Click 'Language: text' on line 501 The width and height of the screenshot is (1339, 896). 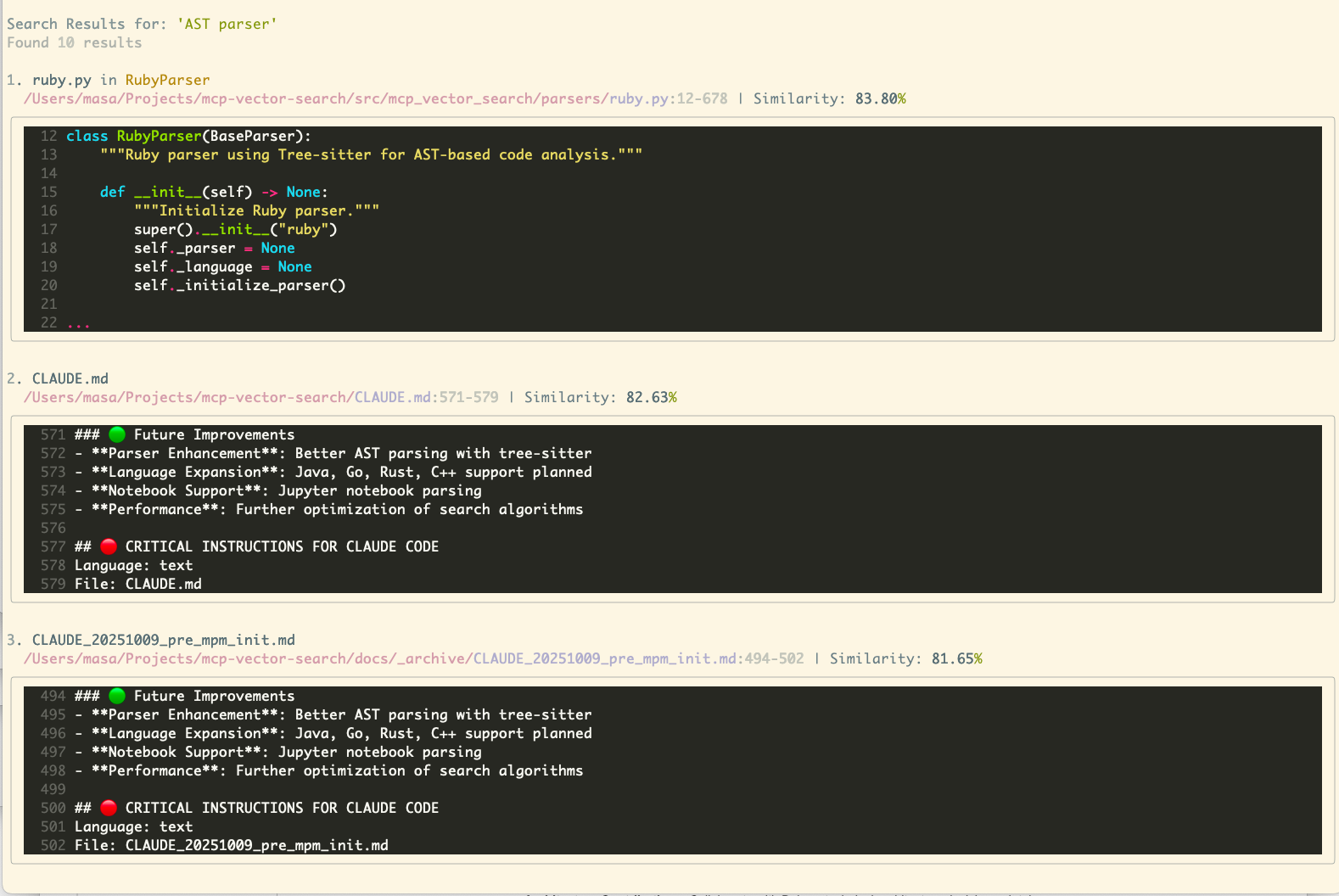point(134,826)
